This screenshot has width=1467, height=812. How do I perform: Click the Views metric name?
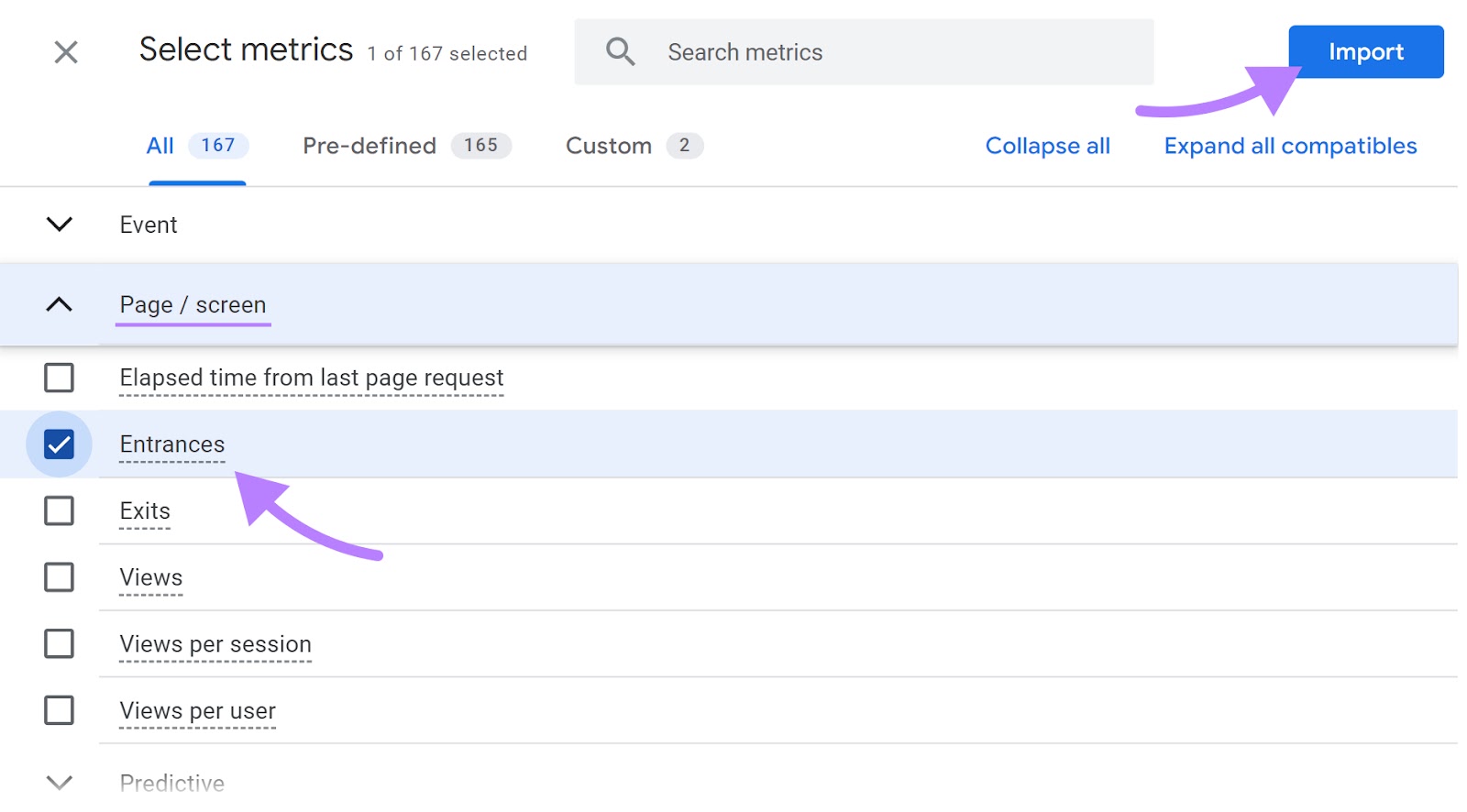[151, 577]
